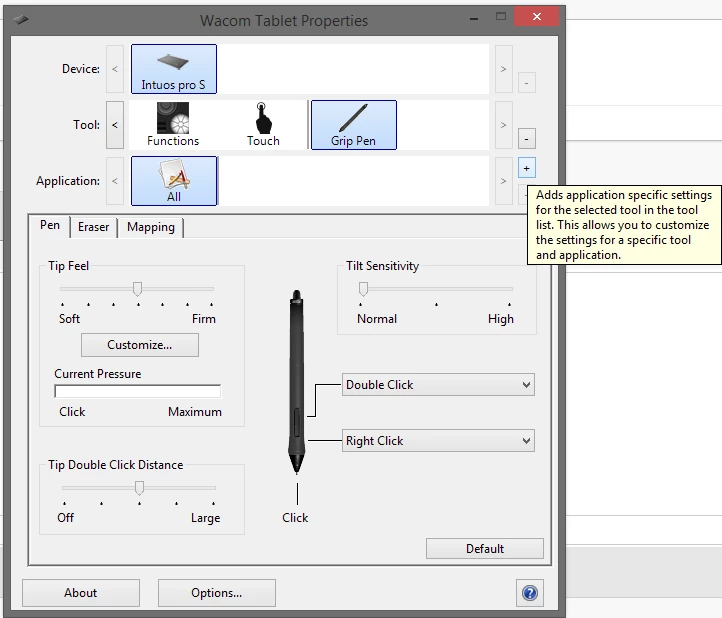
Task: Click the Normal tilt sensitivity label
Action: click(377, 319)
